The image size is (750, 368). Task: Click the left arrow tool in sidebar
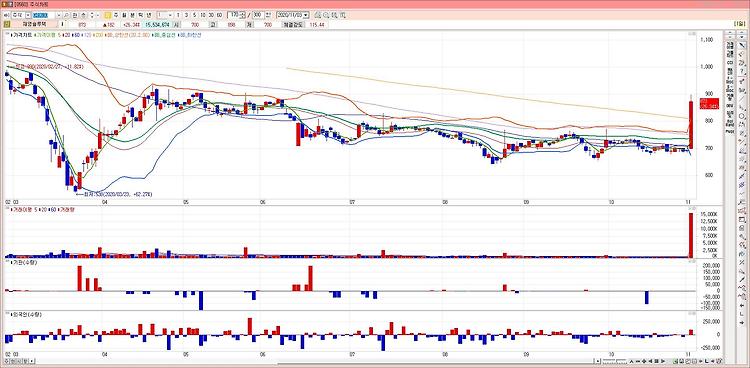[x=742, y=305]
